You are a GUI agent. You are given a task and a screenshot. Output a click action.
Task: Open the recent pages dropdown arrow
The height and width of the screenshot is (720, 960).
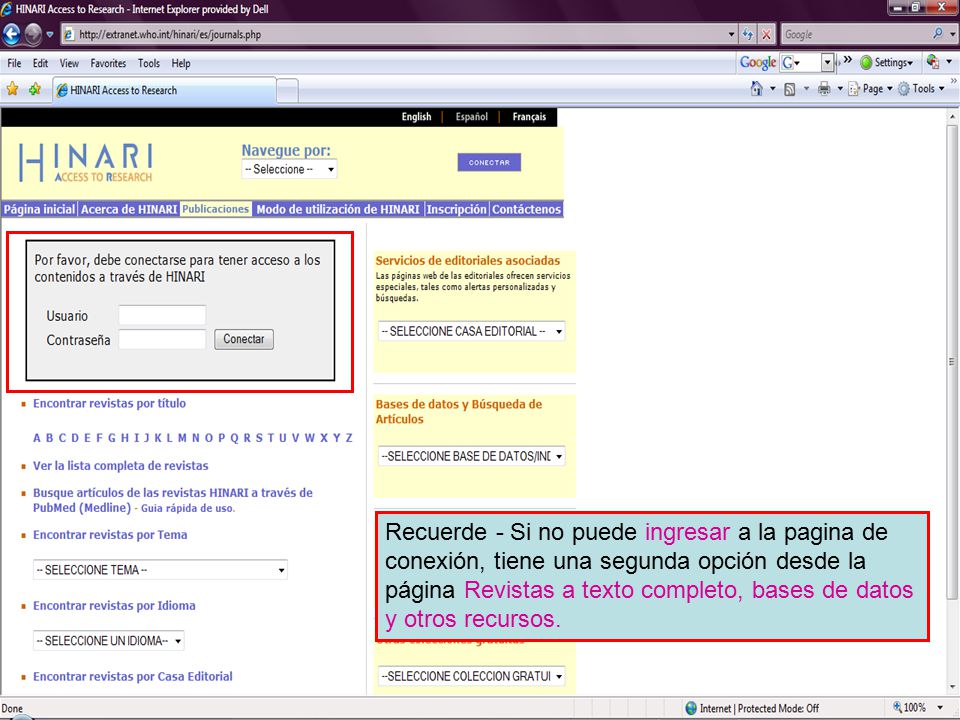50,35
